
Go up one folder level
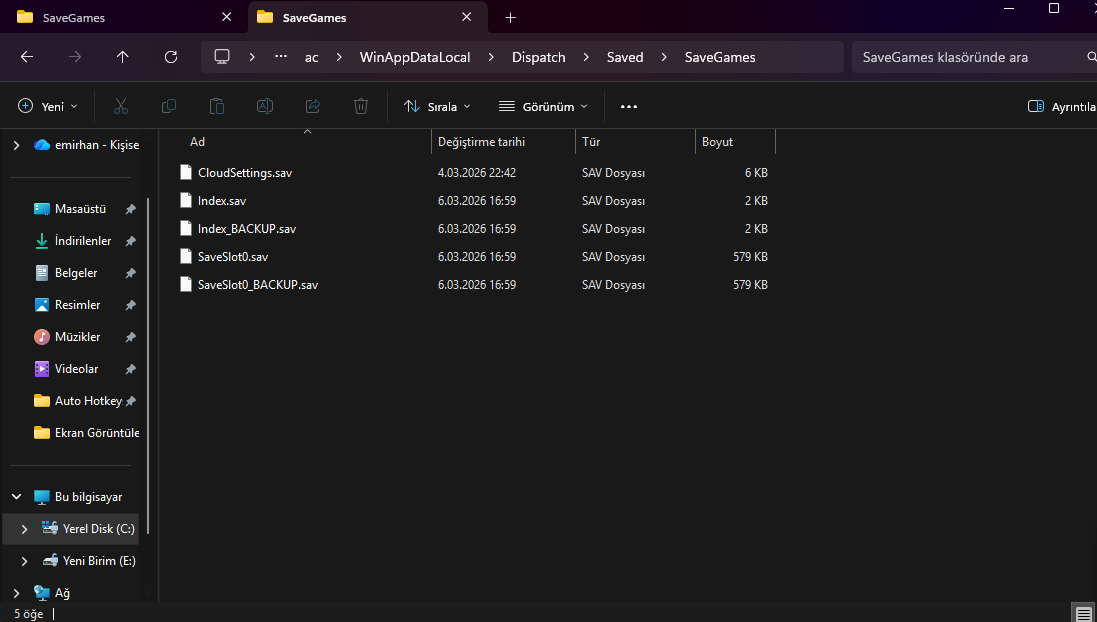pos(123,57)
